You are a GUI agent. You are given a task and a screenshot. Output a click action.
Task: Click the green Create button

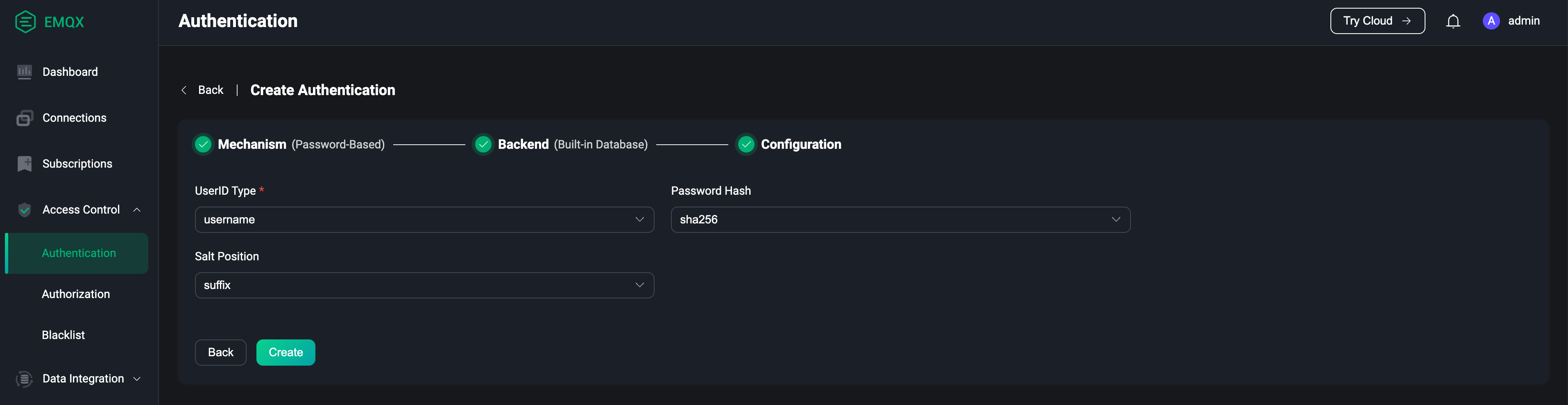286,353
